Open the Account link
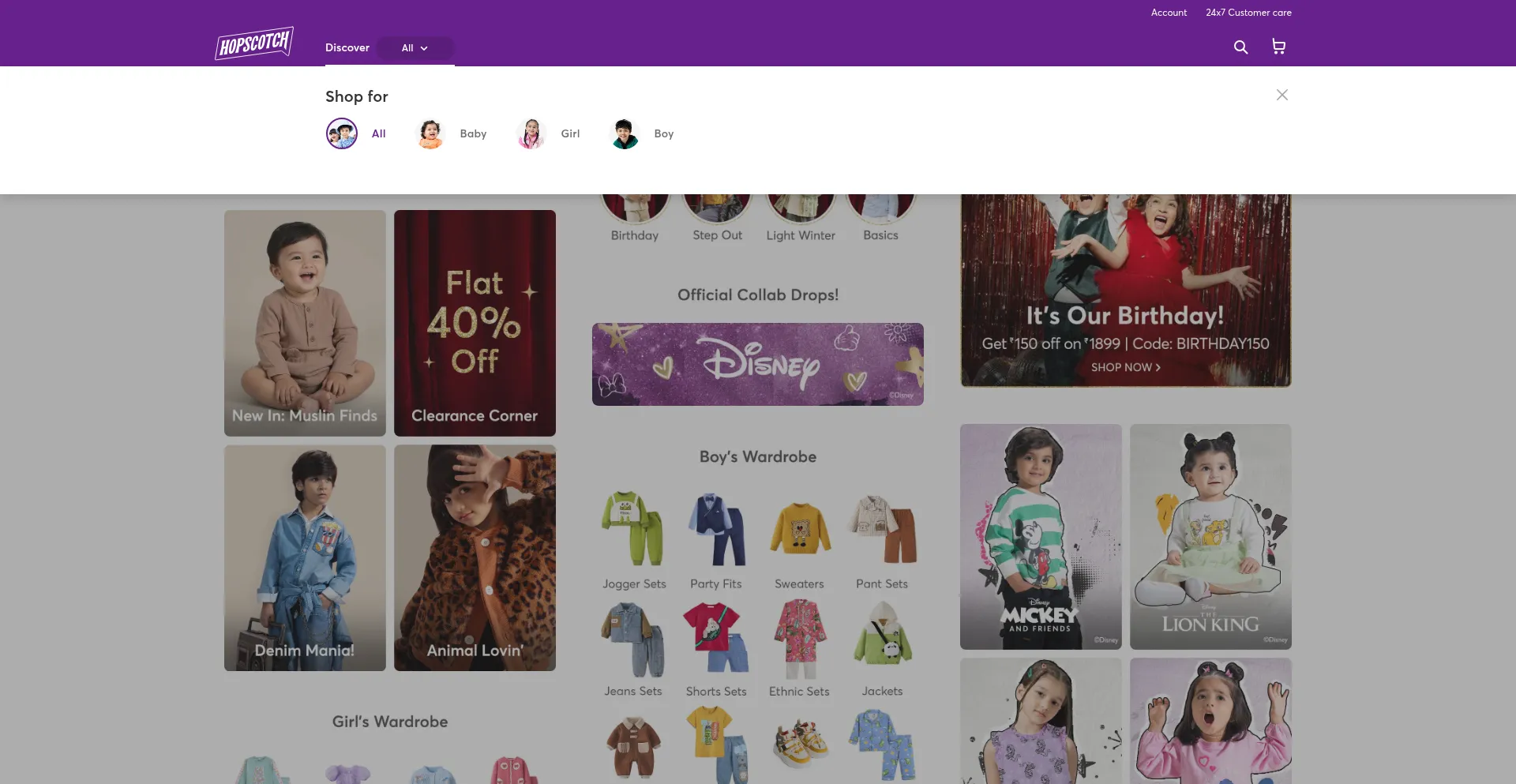 pos(1169,13)
